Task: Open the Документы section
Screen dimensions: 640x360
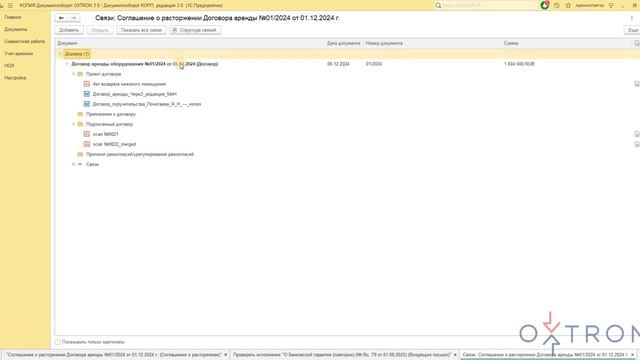Action: (x=16, y=29)
